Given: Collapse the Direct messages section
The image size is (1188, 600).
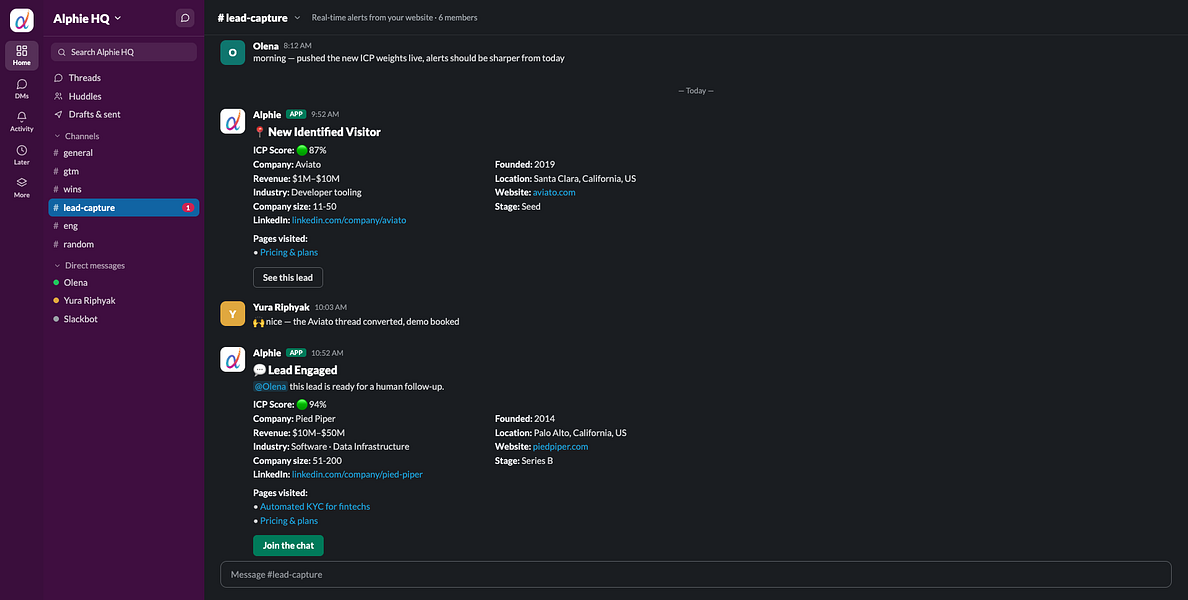Looking at the screenshot, I should click(89, 266).
